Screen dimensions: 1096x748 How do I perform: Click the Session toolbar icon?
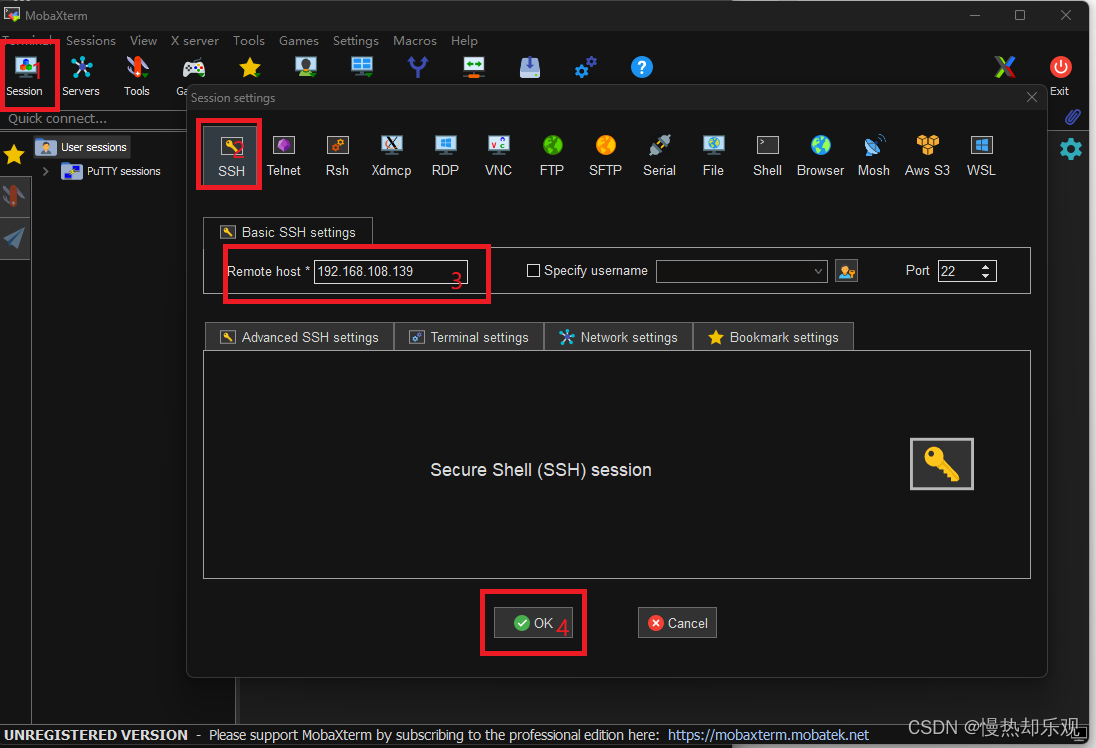(25, 76)
